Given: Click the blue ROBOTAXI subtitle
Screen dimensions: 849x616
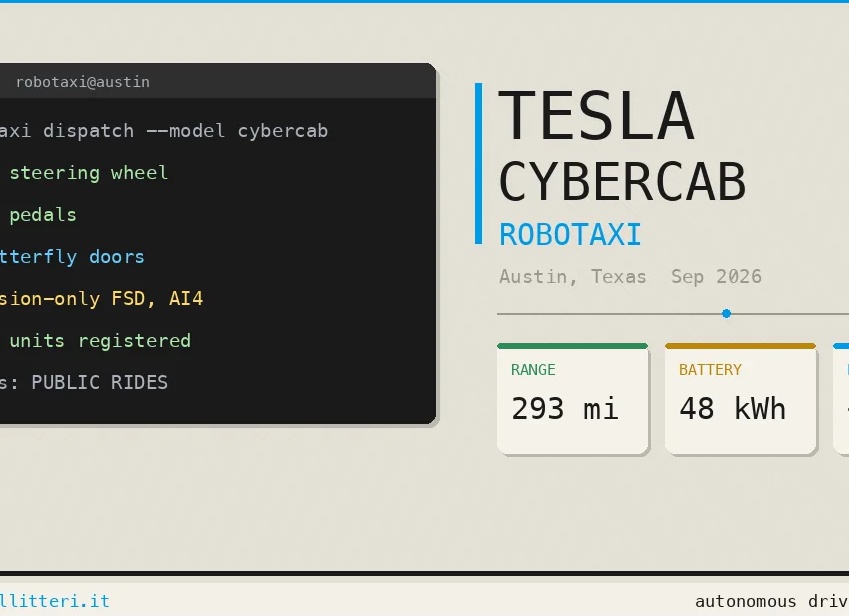Looking at the screenshot, I should pos(570,235).
